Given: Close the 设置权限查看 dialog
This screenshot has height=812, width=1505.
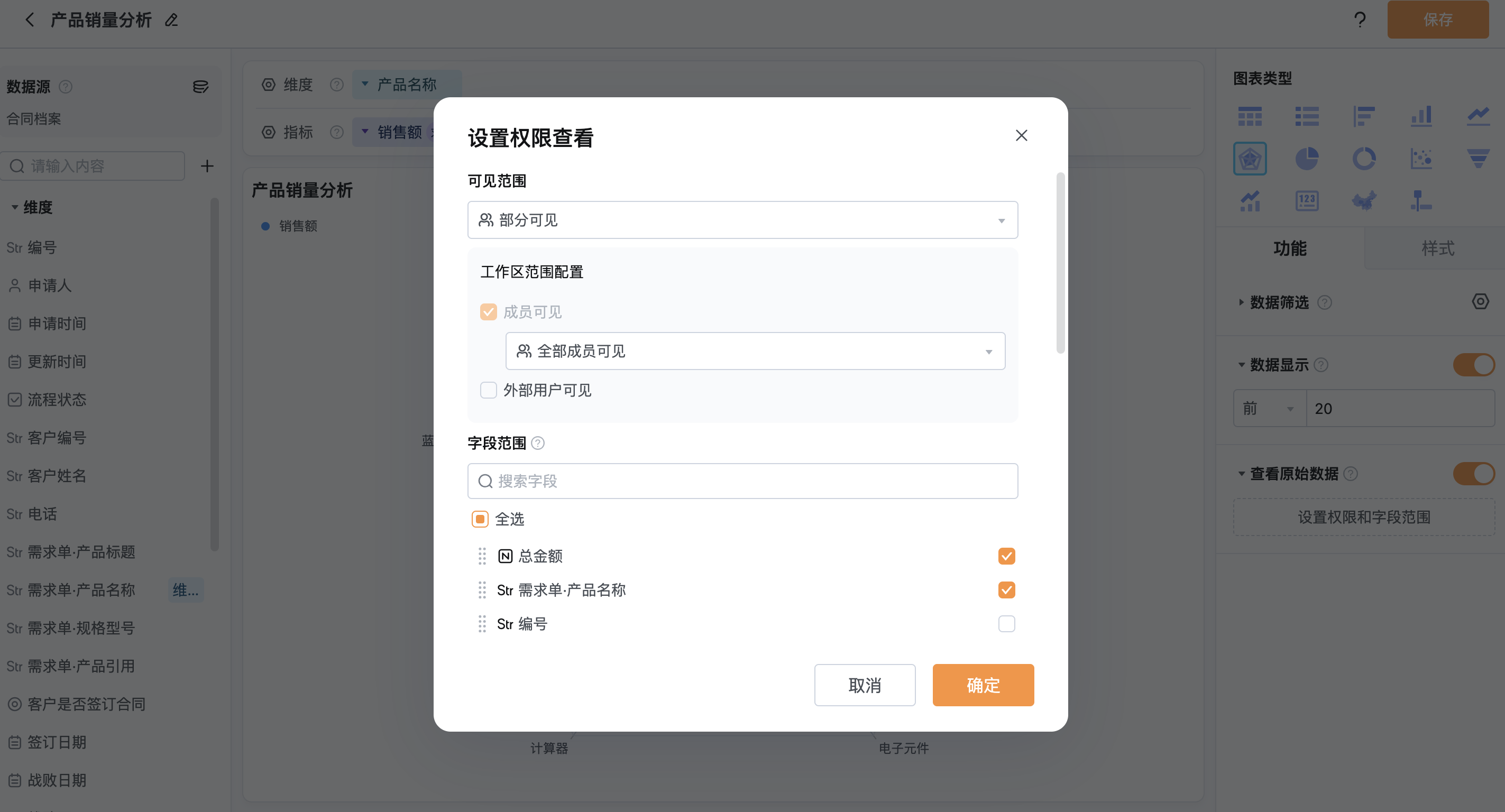Looking at the screenshot, I should coord(1021,135).
